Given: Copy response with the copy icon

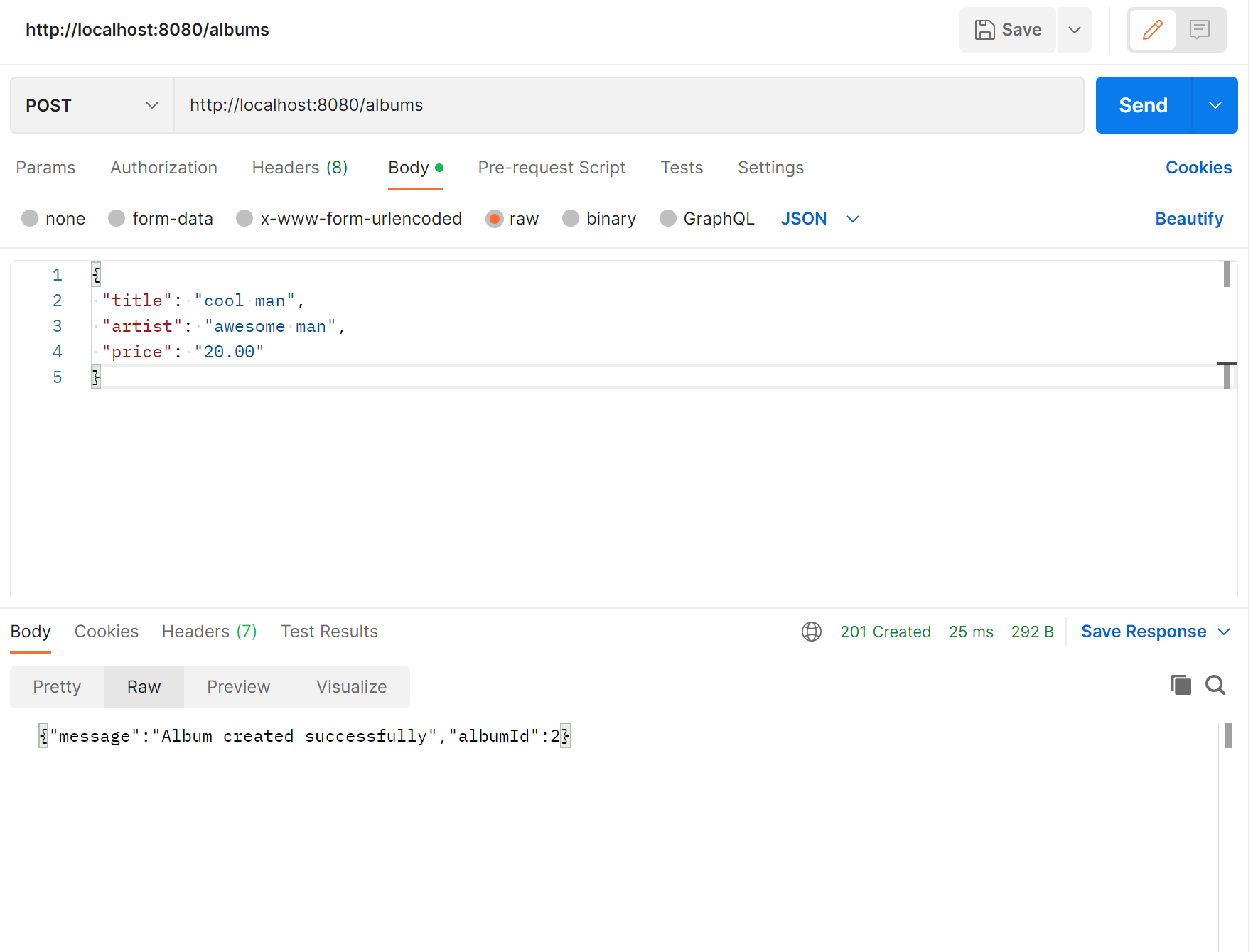Looking at the screenshot, I should tap(1181, 685).
